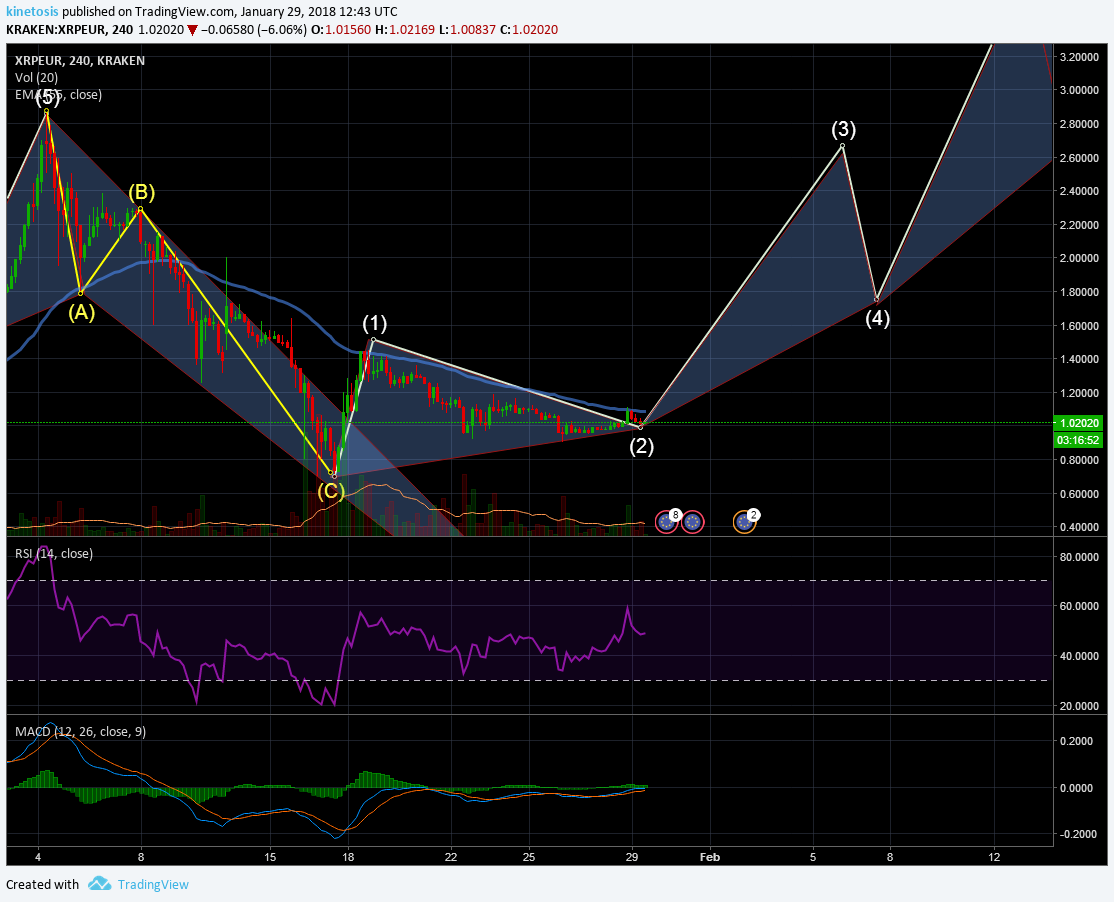Click the 0.2000 MACD axis label

[1078, 741]
